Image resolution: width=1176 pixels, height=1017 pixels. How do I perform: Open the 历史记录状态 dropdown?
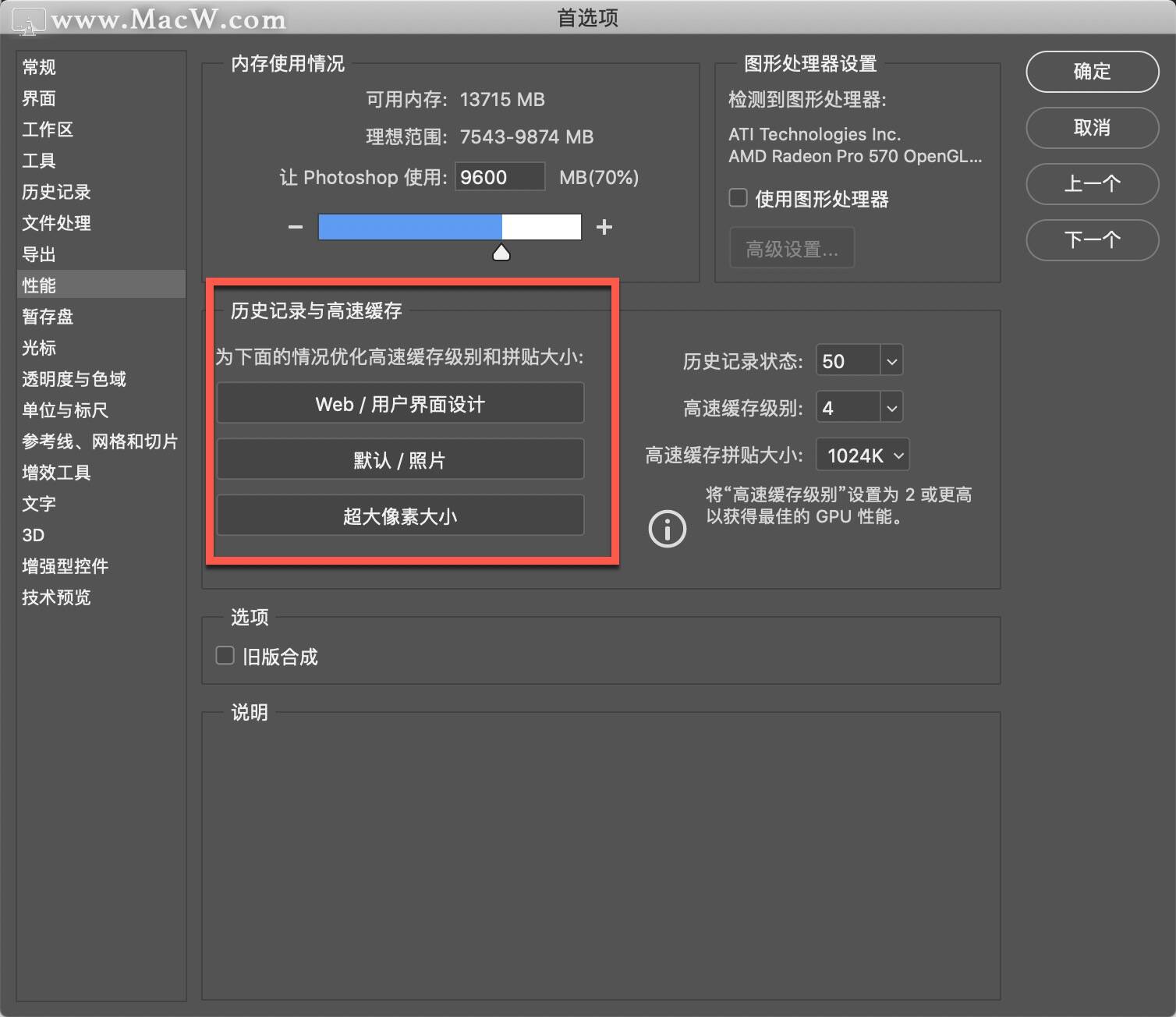[x=890, y=360]
